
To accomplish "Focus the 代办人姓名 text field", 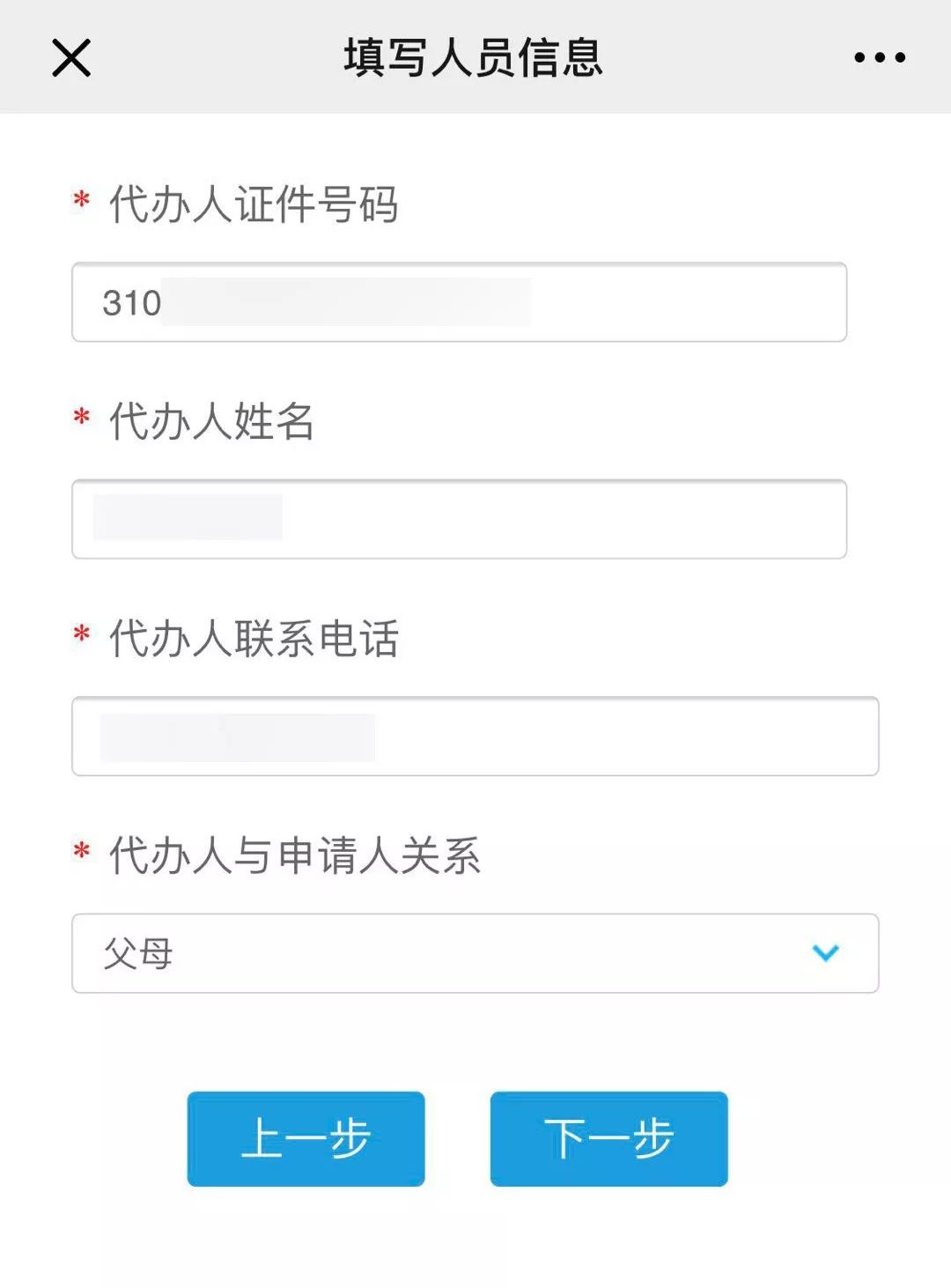I will coord(458,519).
